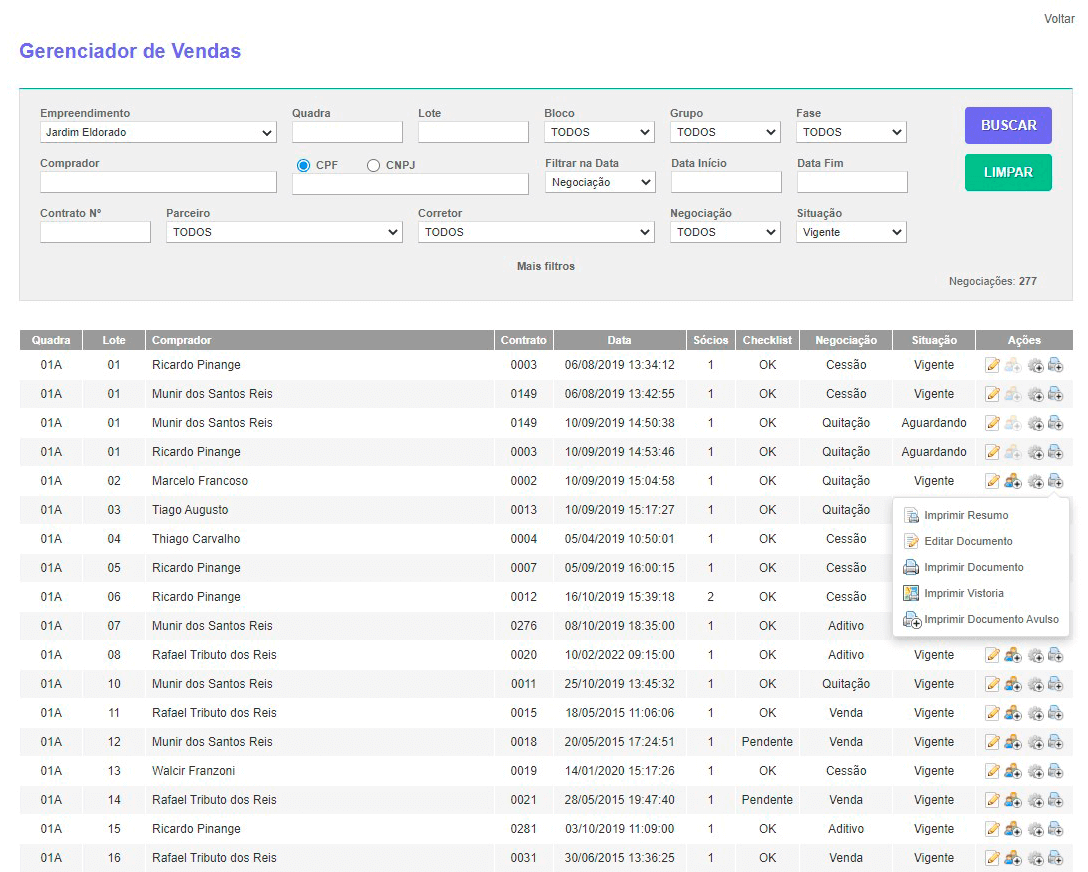
Task: Select Imprimir Vistoria in the popup menu
Action: (963, 594)
